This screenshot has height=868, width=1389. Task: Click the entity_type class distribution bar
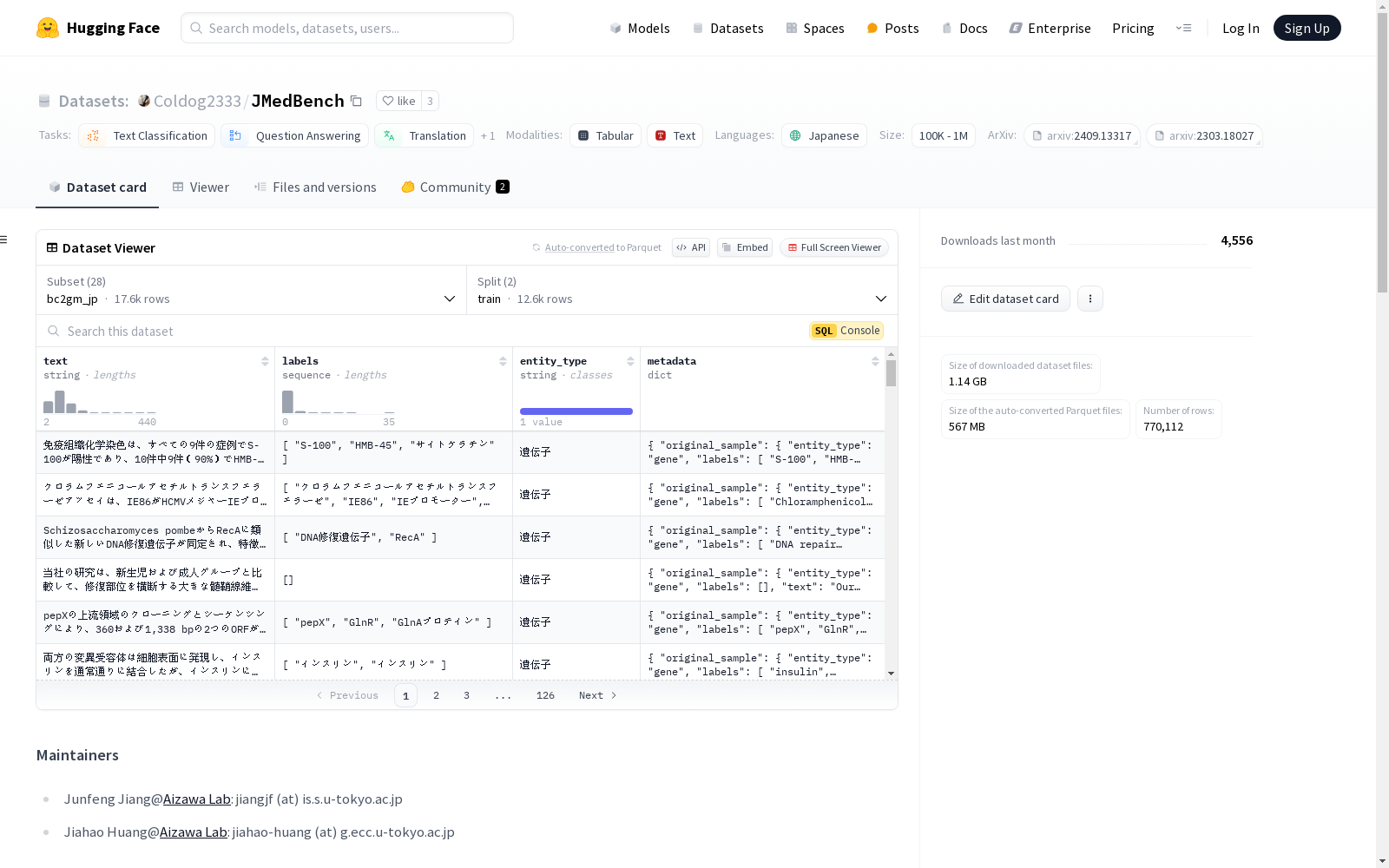coord(576,411)
